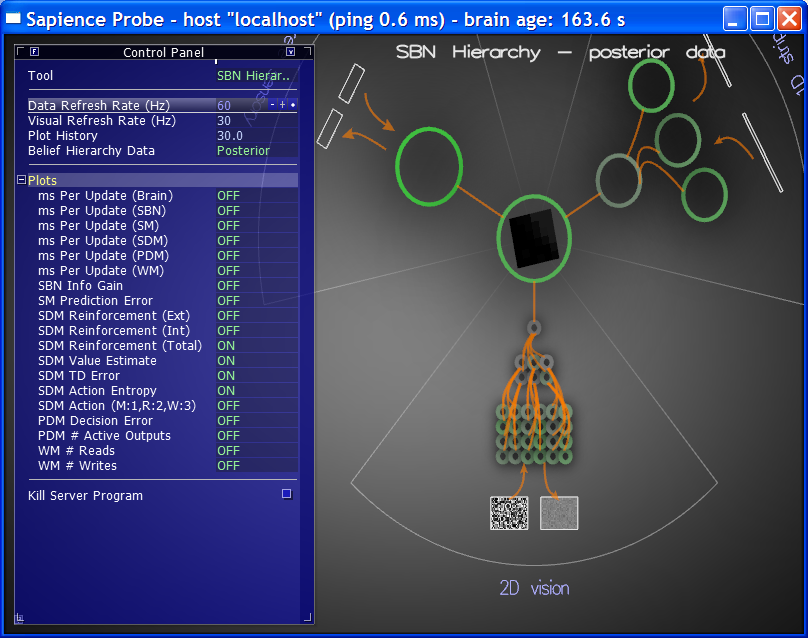Decrease Data Refresh Rate with minus button
Screen dimensions: 808x638
(272, 105)
